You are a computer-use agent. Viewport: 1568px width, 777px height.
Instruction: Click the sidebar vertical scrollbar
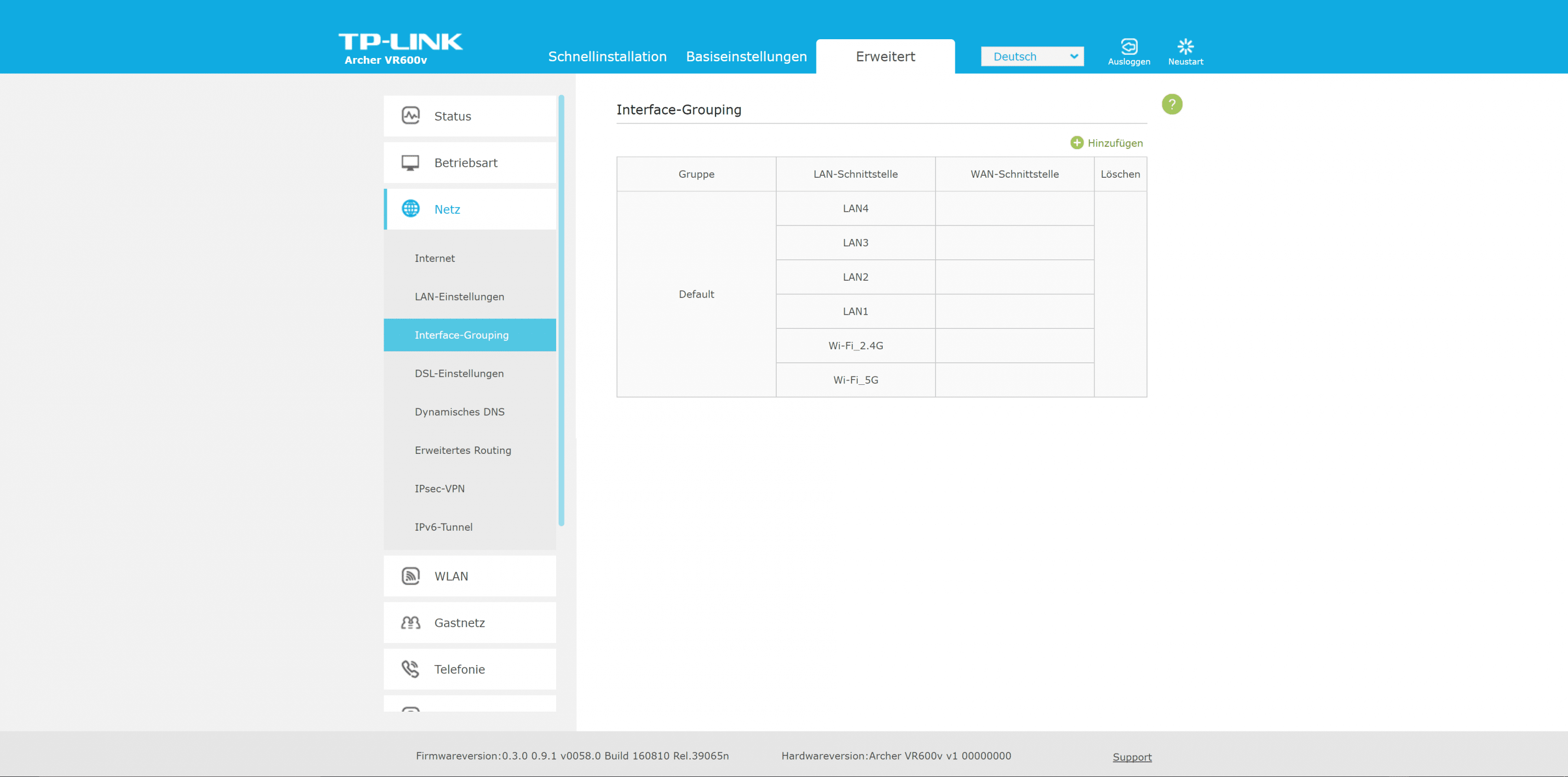click(x=561, y=311)
